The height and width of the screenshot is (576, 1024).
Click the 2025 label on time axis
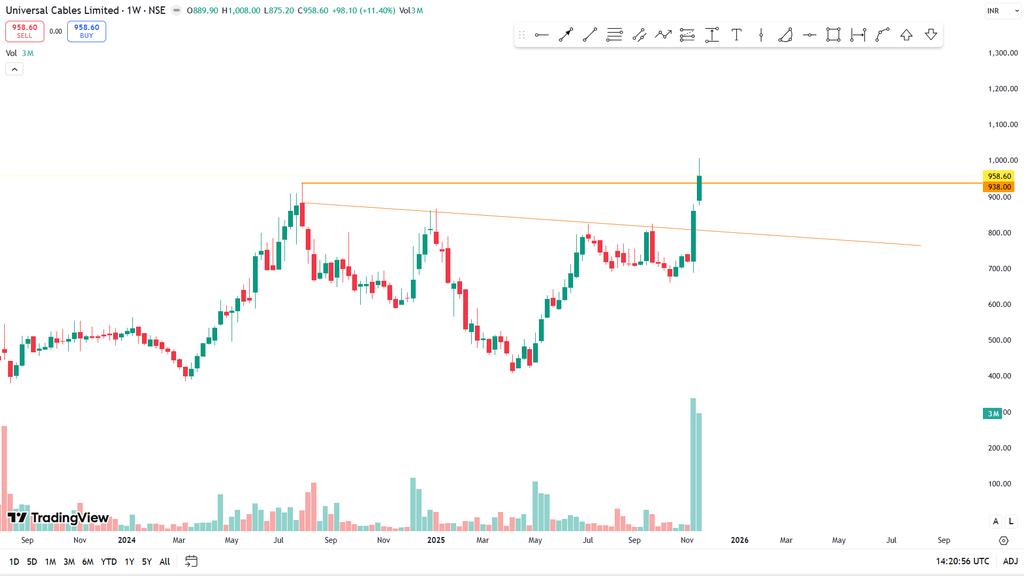436,540
